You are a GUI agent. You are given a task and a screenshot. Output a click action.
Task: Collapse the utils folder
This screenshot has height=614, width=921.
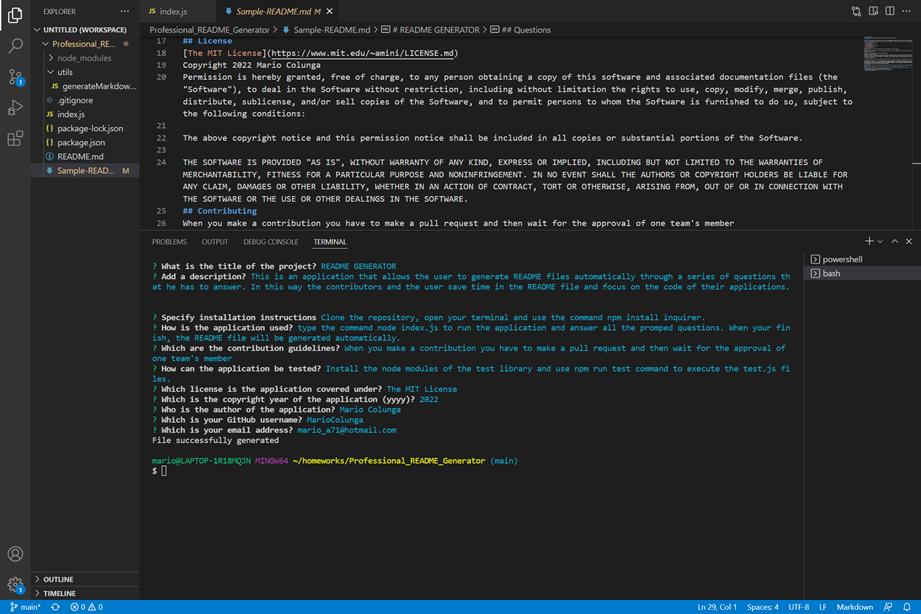point(62,72)
